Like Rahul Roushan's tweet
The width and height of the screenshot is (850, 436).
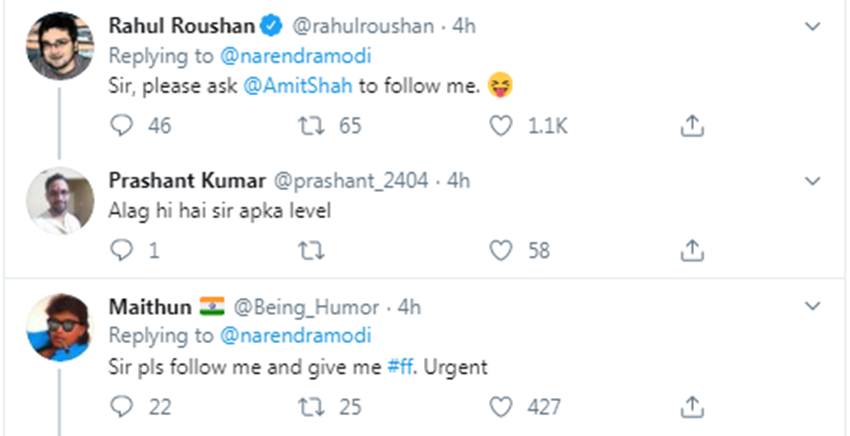pyautogui.click(x=501, y=126)
